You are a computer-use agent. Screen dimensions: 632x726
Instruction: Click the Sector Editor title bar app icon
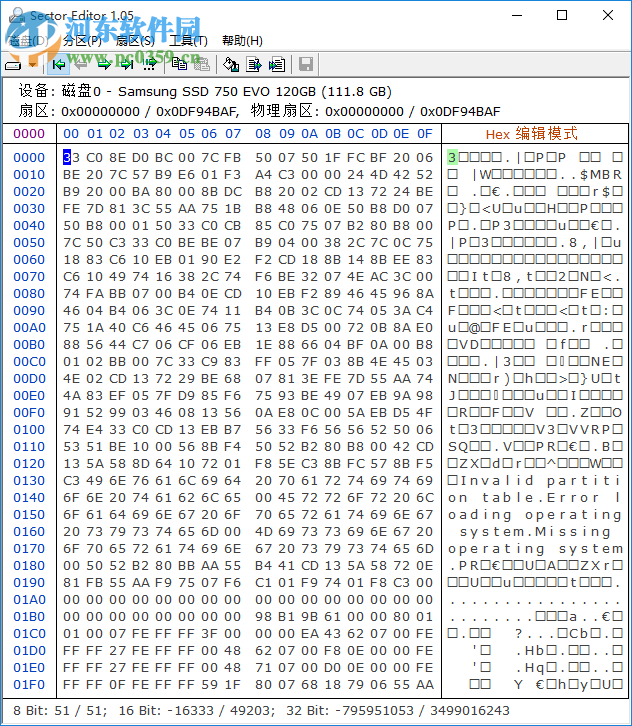click(18, 15)
